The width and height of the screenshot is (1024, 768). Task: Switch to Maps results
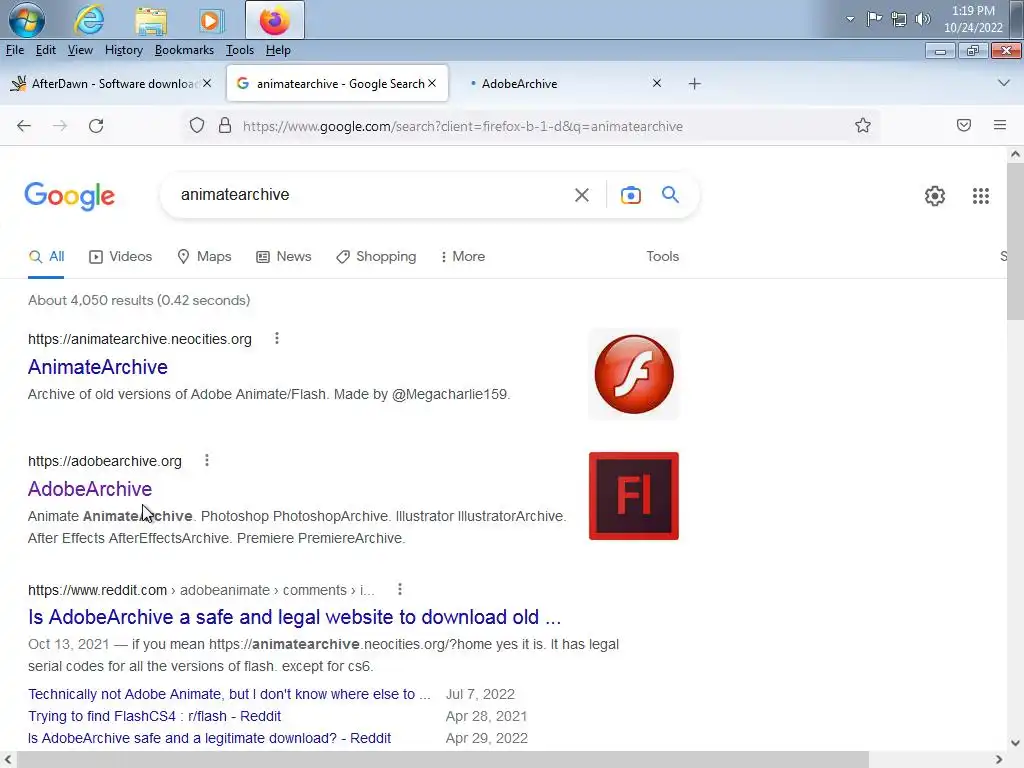(204, 257)
